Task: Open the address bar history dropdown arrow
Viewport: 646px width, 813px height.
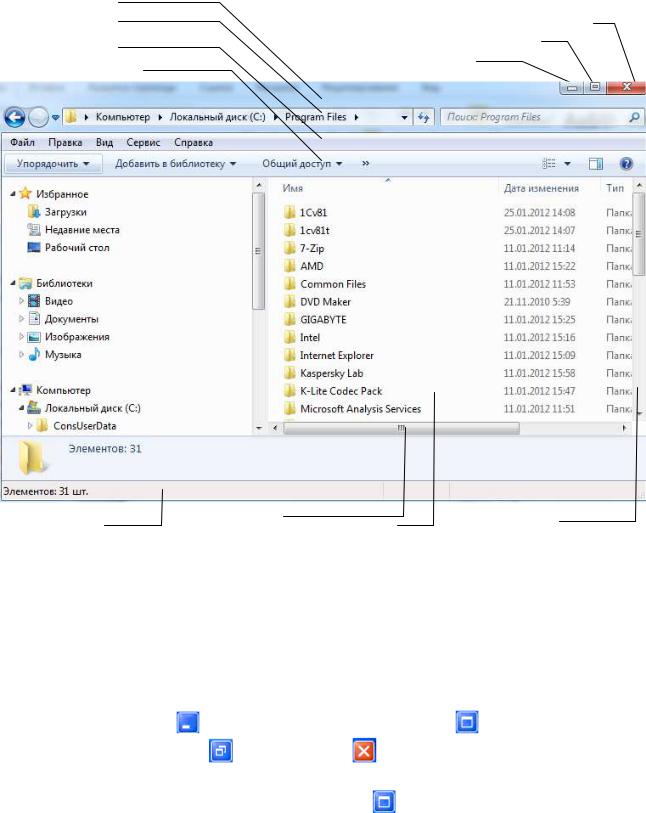Action: [x=404, y=118]
